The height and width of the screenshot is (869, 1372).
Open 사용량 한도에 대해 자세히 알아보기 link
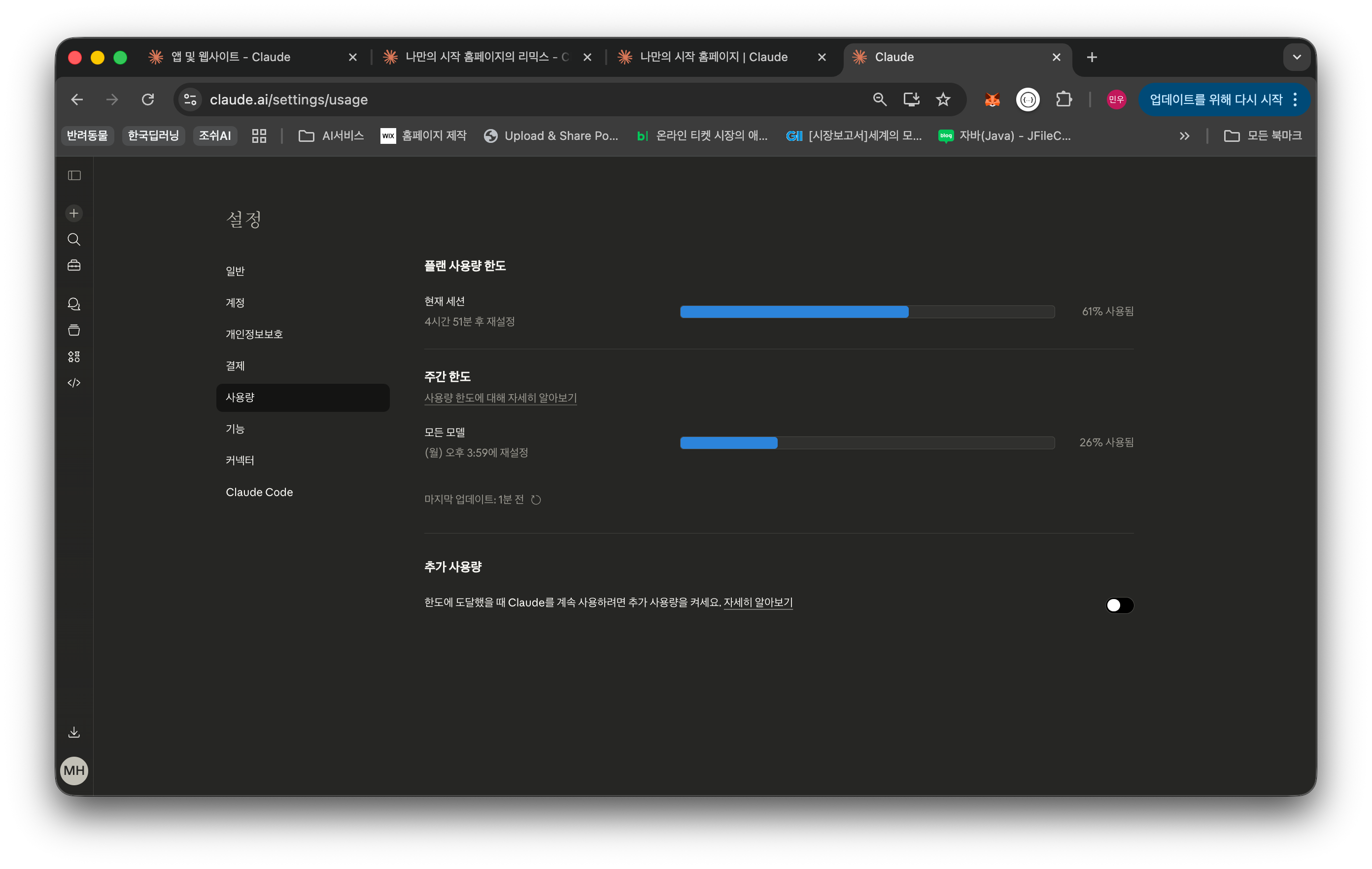500,398
